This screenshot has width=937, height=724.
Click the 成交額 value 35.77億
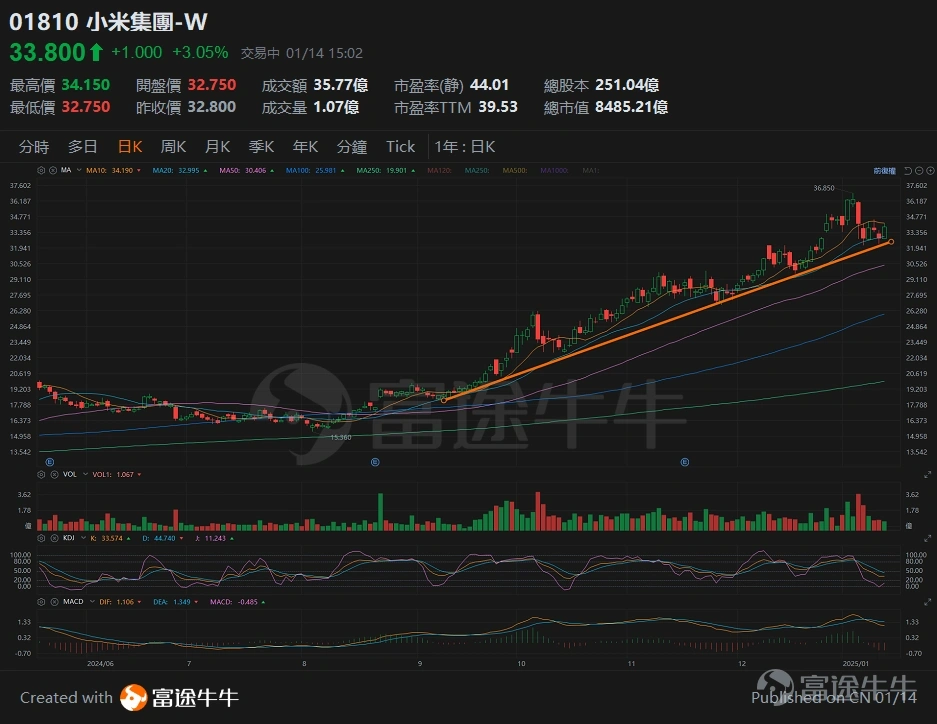tap(341, 85)
